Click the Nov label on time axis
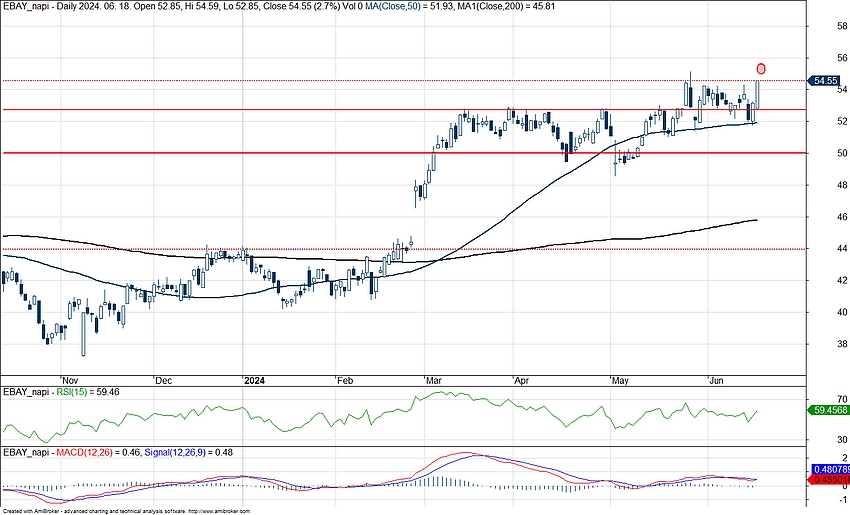The height and width of the screenshot is (515, 850). click(71, 381)
